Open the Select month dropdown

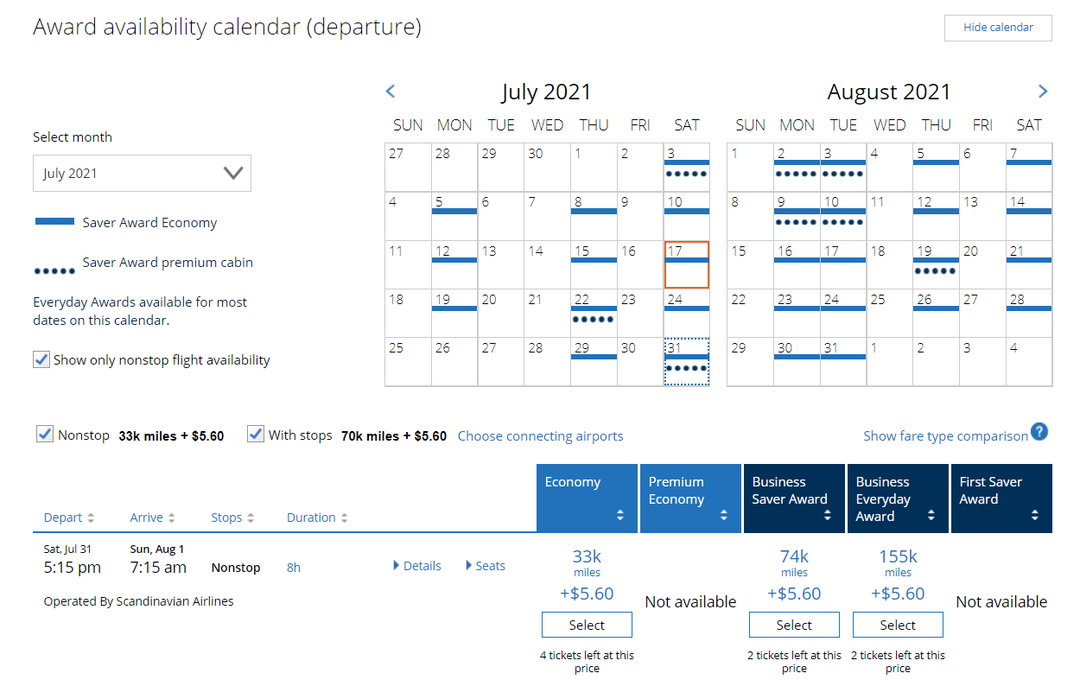pos(142,173)
